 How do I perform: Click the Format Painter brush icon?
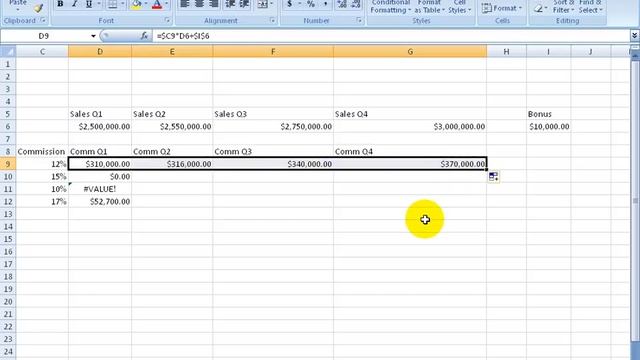(x=38, y=7)
